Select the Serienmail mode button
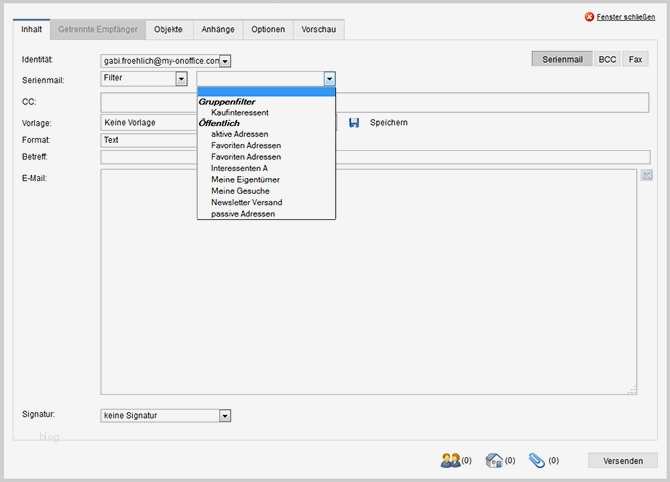This screenshot has height=482, width=670. point(562,59)
